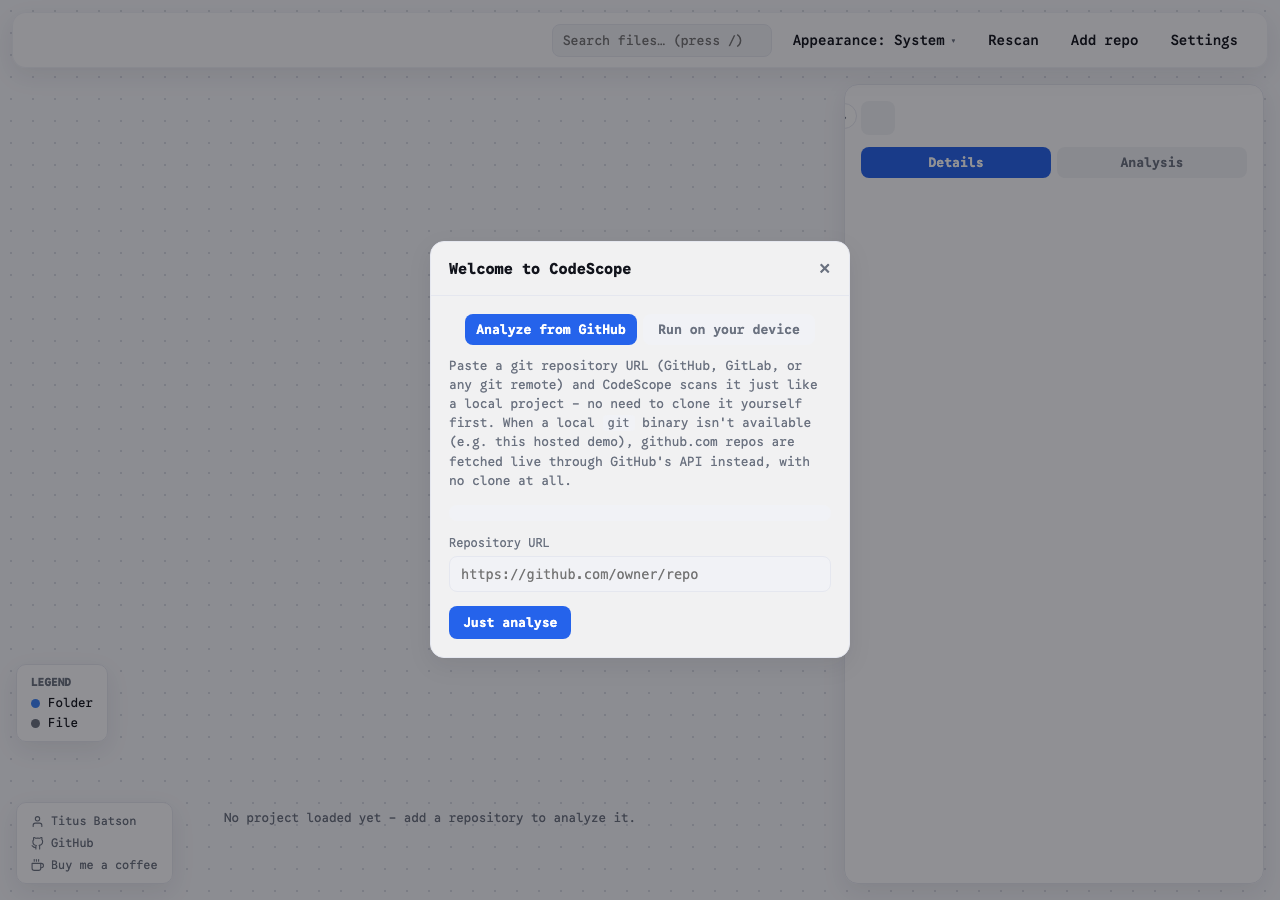Start scan with Just analyse button

click(510, 622)
